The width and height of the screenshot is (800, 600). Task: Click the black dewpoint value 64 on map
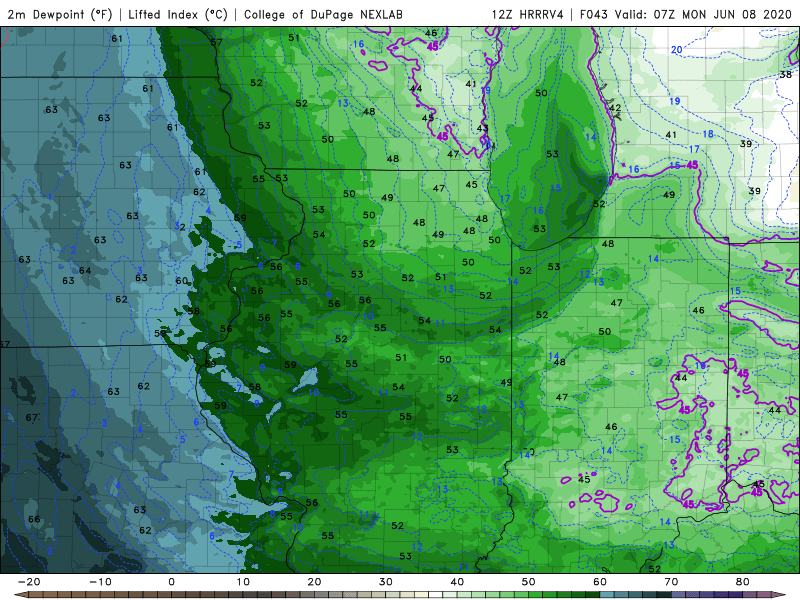point(85,270)
